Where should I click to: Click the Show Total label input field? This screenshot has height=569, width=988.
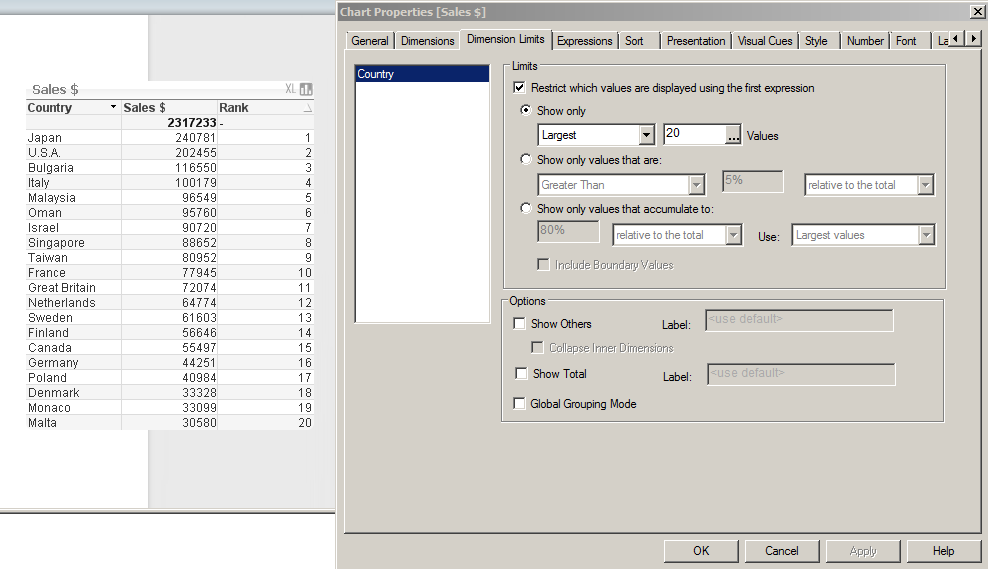pyautogui.click(x=801, y=374)
